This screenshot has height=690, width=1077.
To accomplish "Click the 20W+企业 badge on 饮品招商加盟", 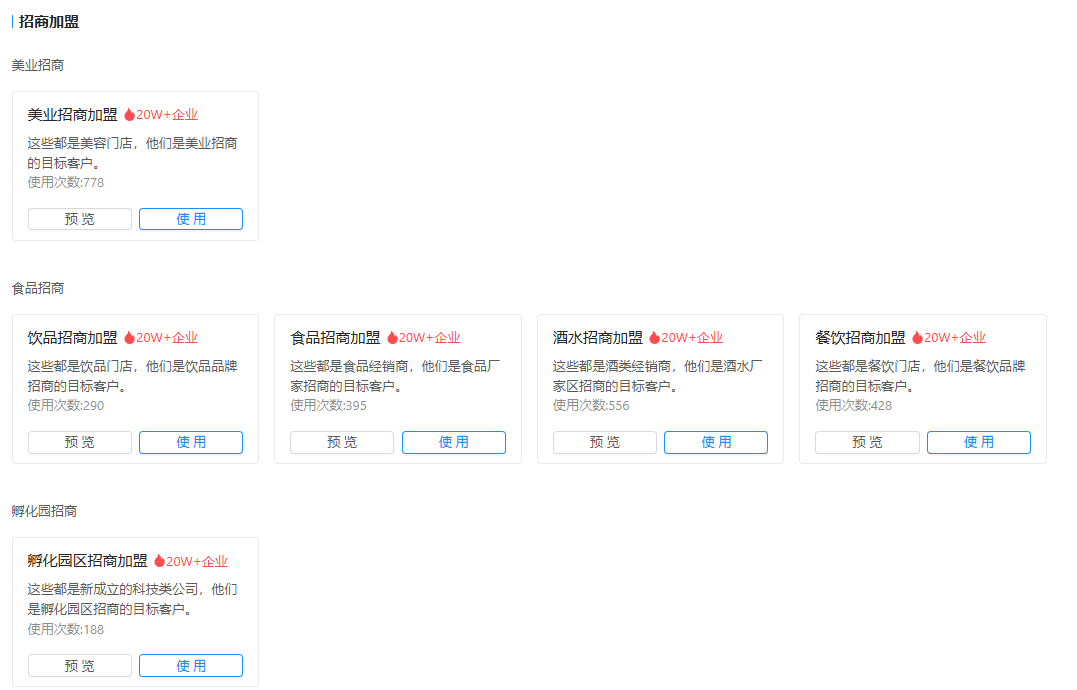I will click(x=167, y=338).
